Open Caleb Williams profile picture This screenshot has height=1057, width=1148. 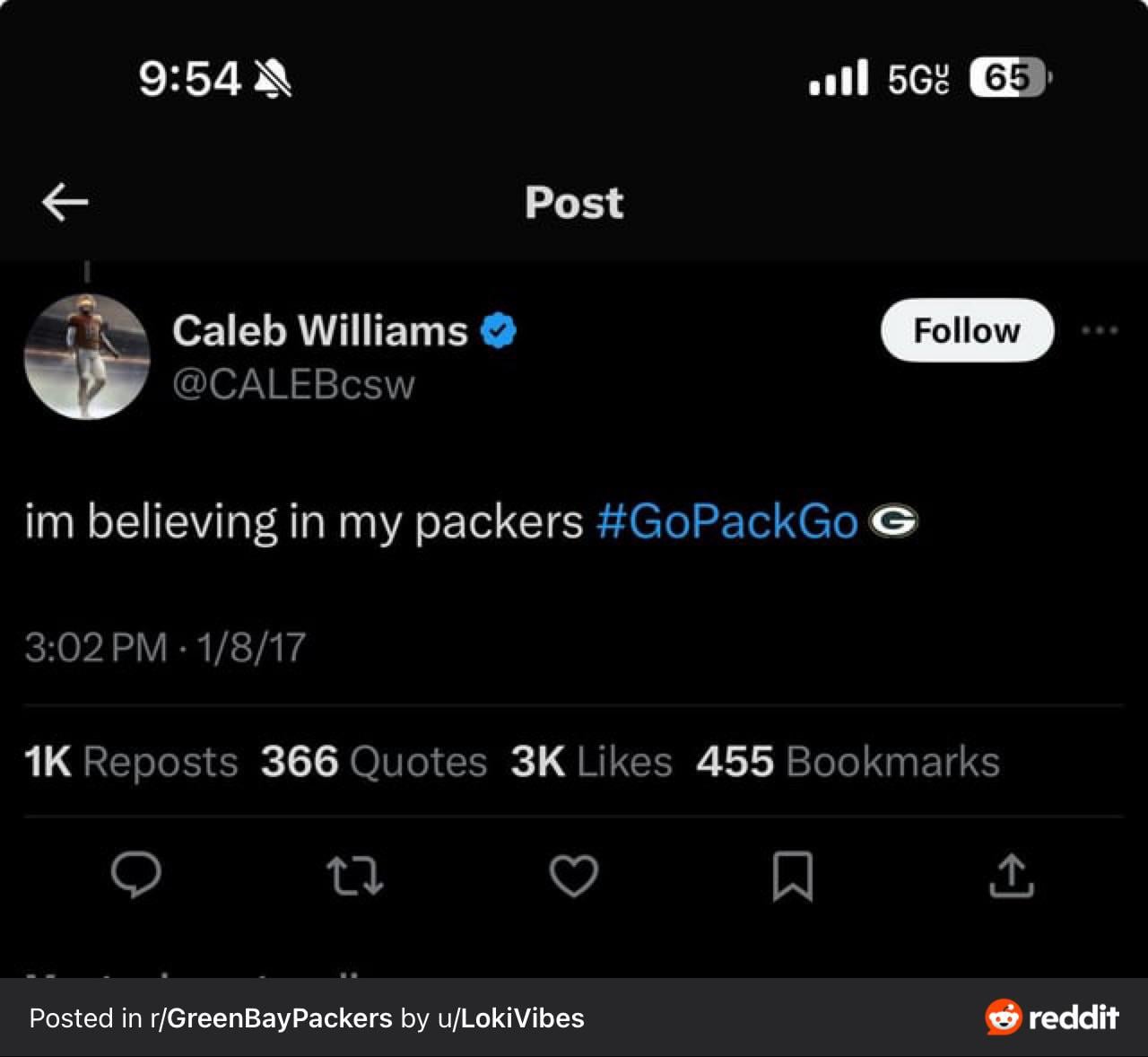(x=87, y=356)
